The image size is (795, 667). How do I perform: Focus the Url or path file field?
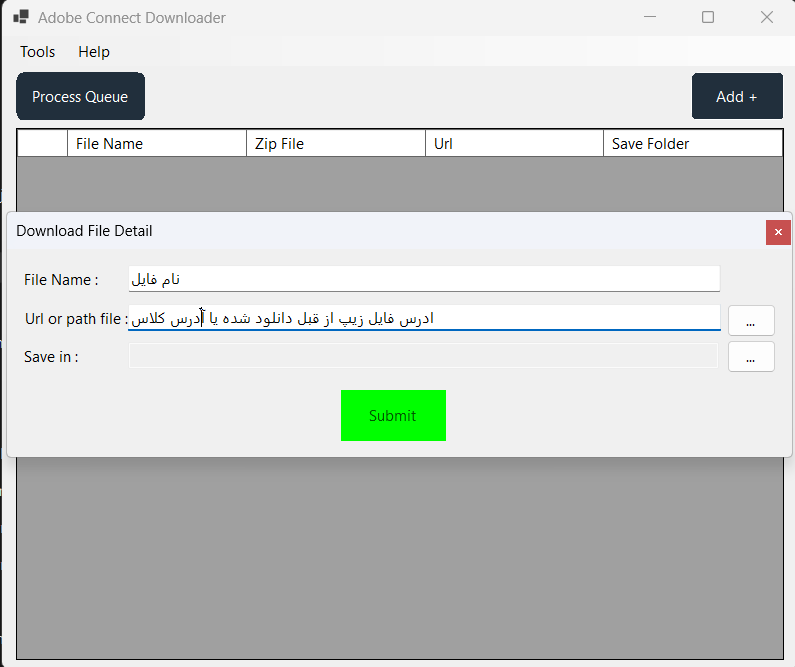coord(424,318)
